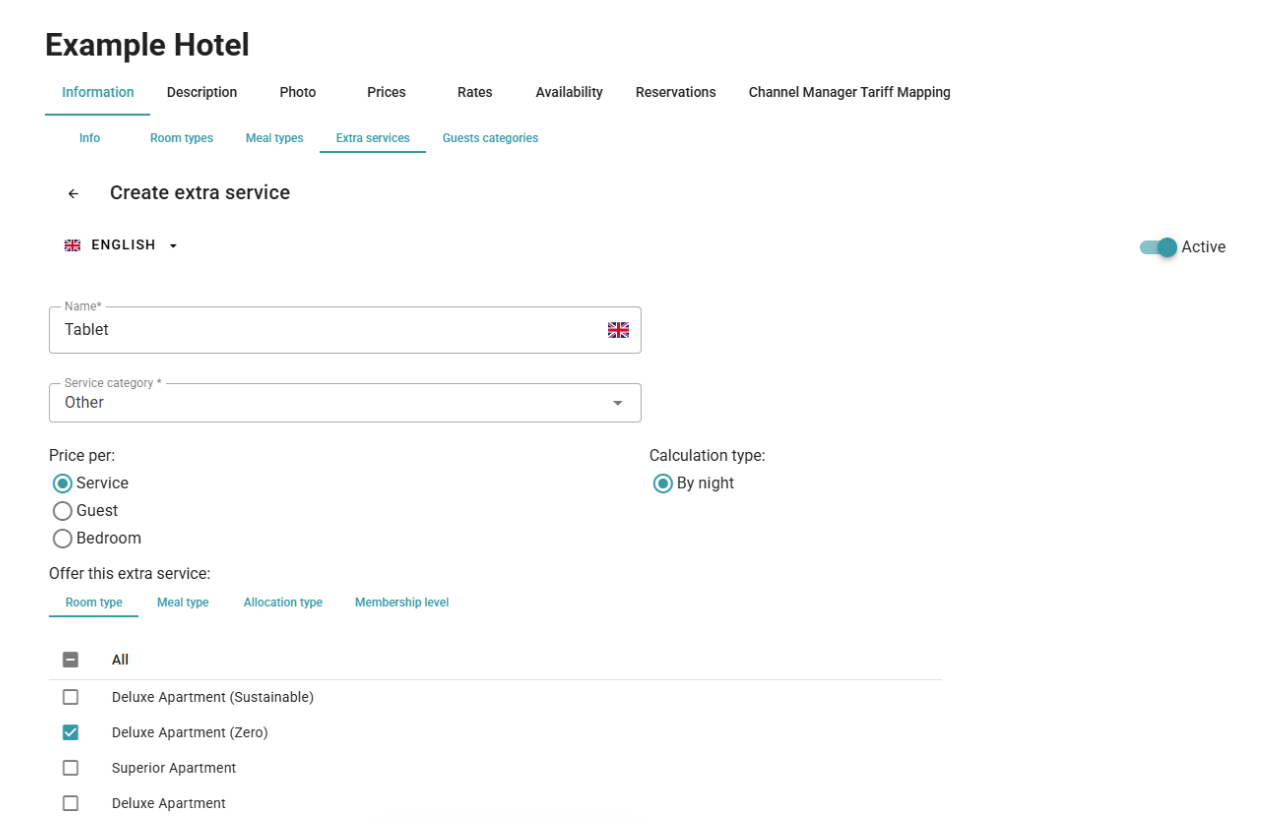Viewport: 1261px width, 821px height.
Task: Open the Photo tab
Action: pyautogui.click(x=298, y=92)
